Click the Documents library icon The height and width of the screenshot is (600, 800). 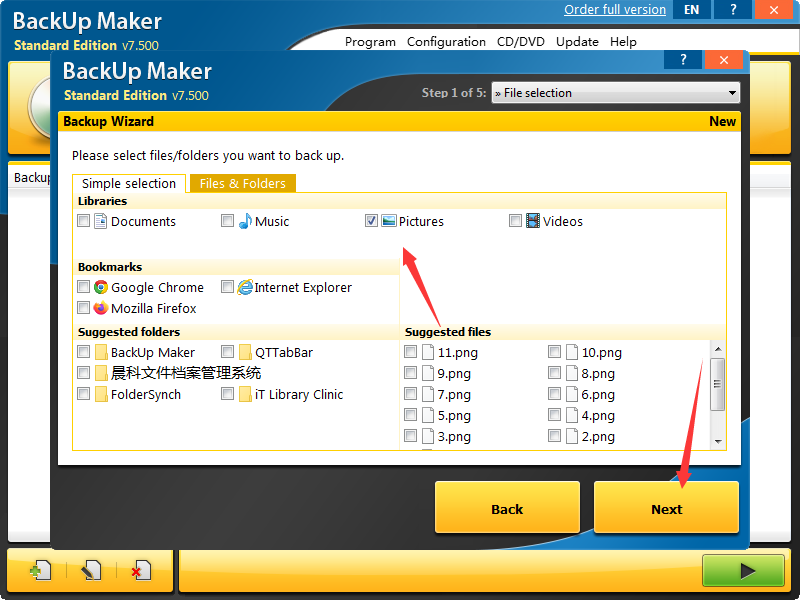pos(101,221)
